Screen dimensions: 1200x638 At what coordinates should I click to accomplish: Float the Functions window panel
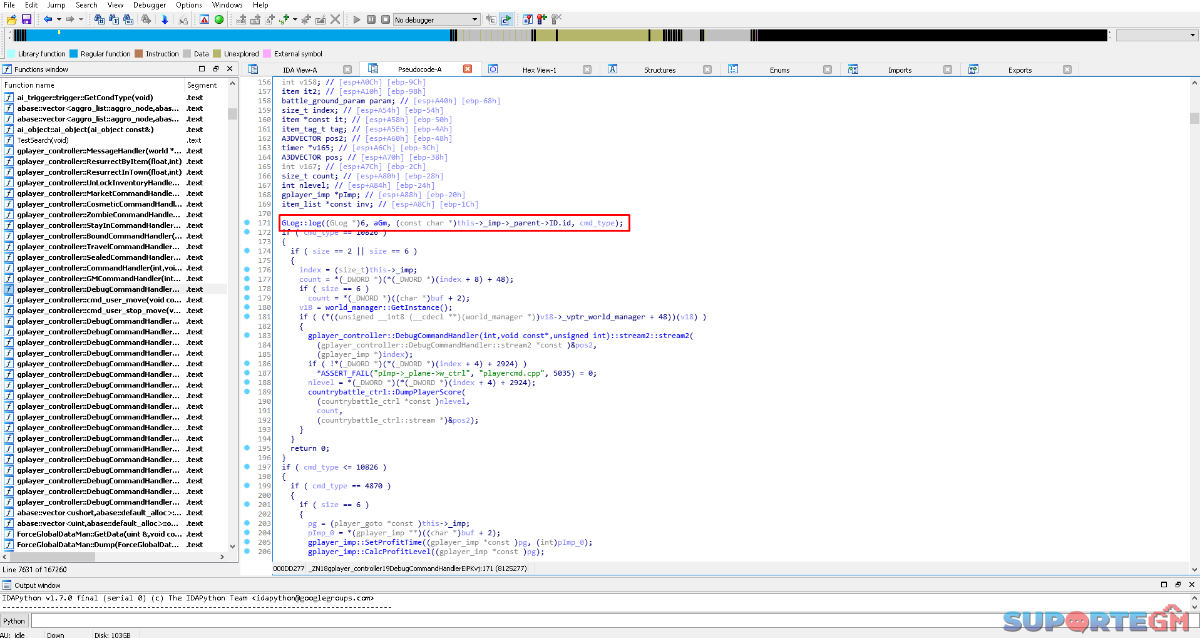pyautogui.click(x=216, y=69)
